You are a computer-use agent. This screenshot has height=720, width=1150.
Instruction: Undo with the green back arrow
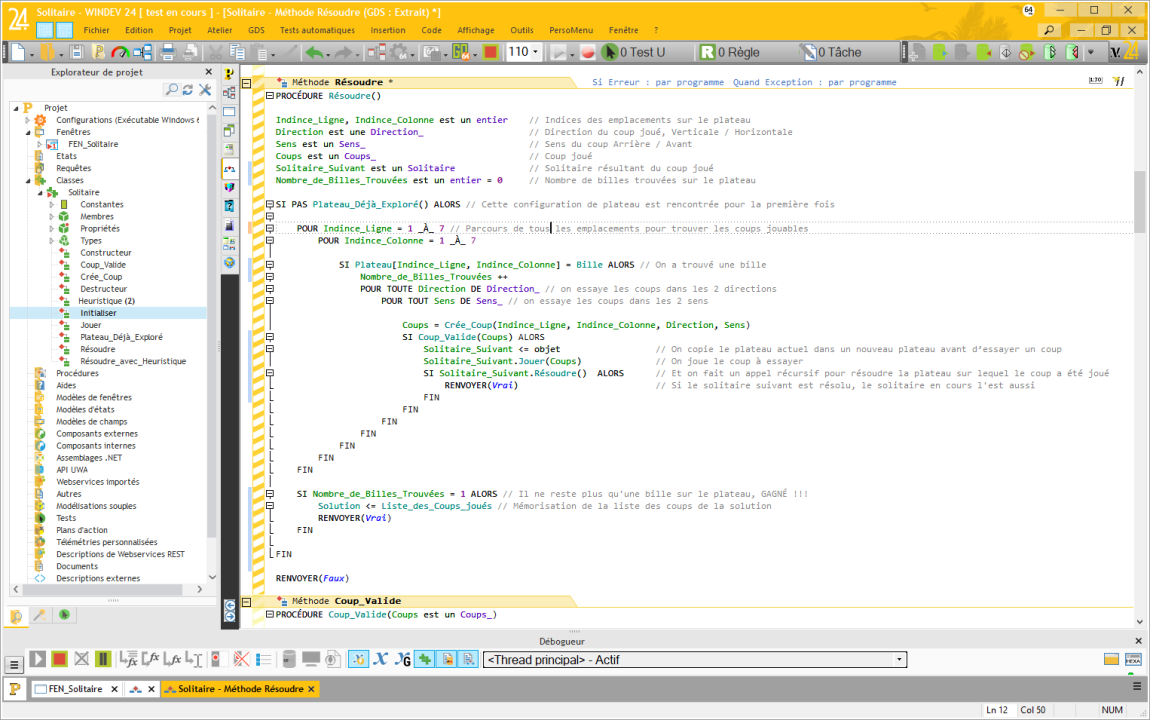coord(314,52)
